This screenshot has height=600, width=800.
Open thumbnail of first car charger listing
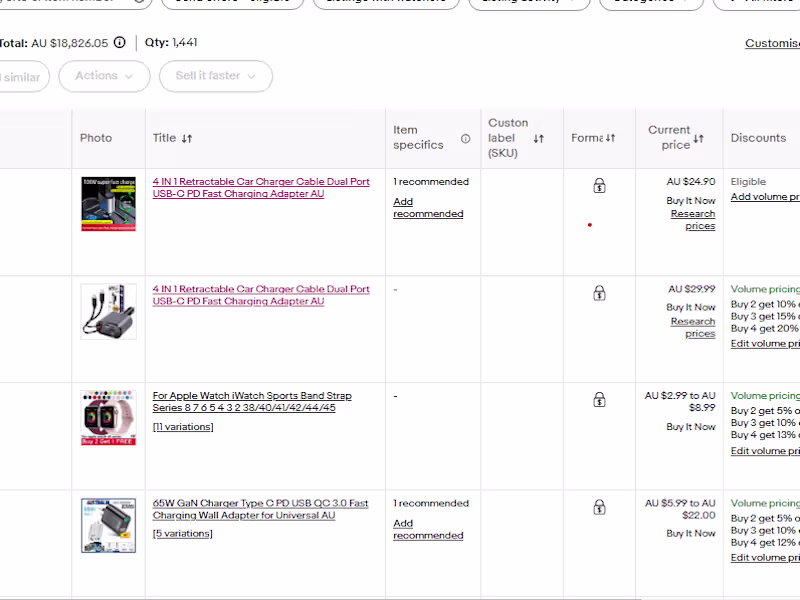(109, 204)
